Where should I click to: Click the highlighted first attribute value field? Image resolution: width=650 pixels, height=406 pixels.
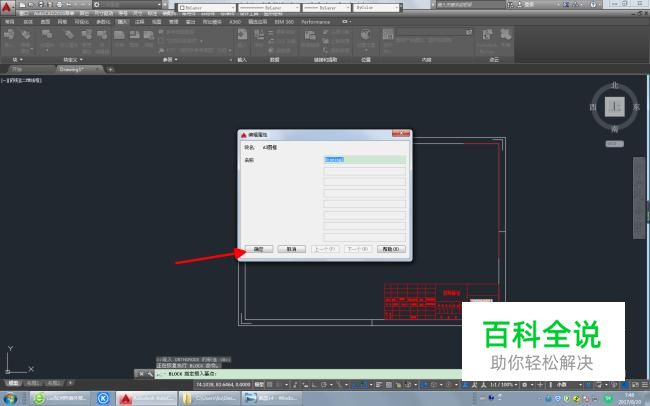364,160
